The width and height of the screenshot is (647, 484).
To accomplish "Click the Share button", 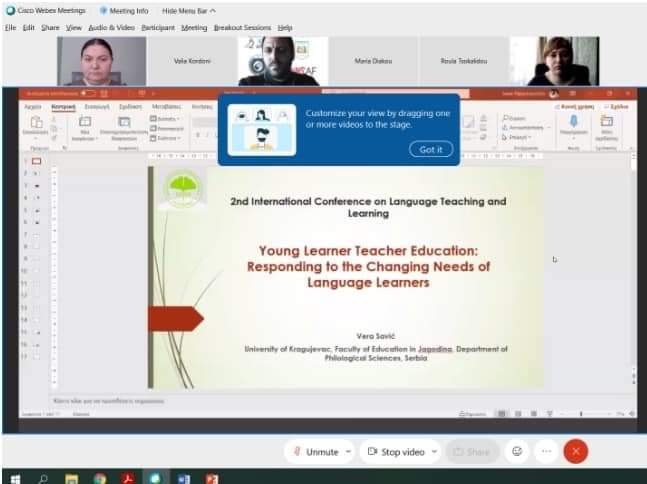I will click(472, 452).
